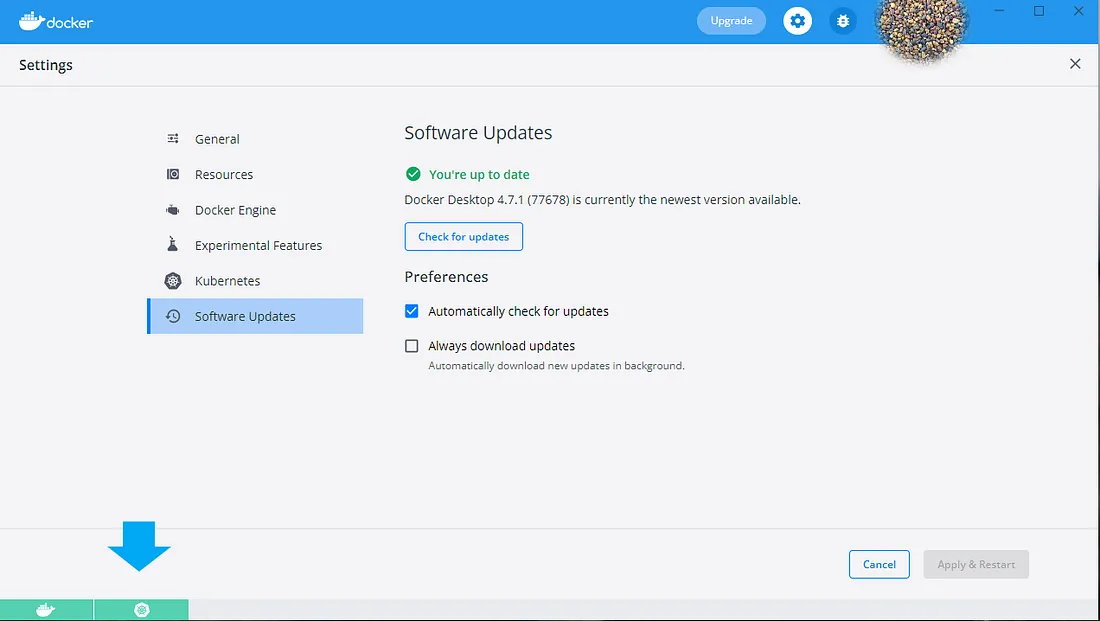Click the green up-to-date checkmark icon
Image resolution: width=1100 pixels, height=621 pixels.
click(413, 174)
